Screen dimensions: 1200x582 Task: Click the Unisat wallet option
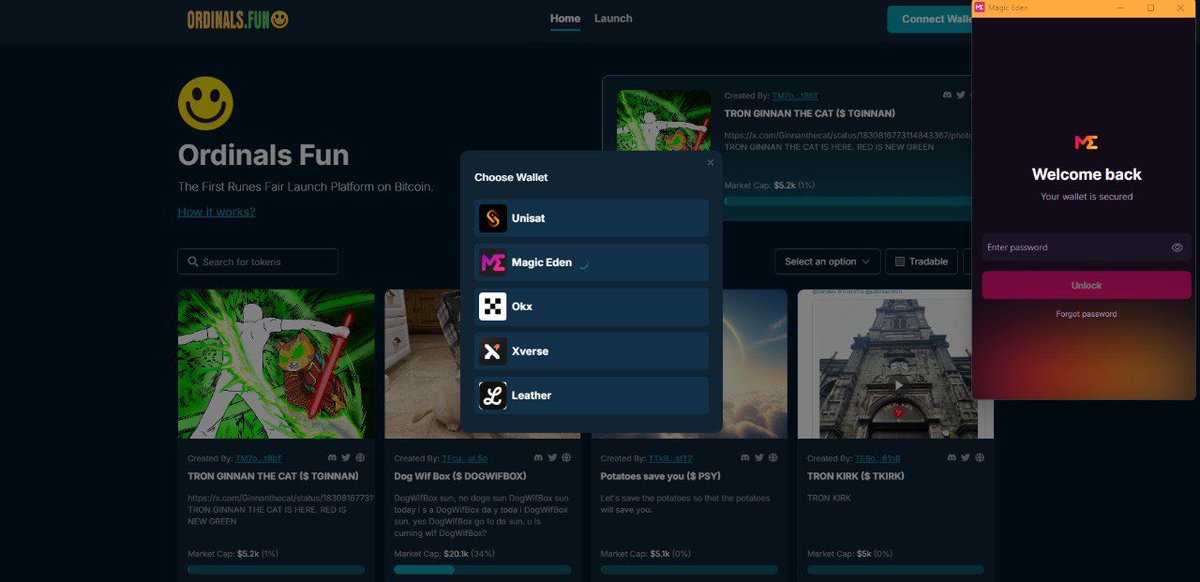pos(591,218)
